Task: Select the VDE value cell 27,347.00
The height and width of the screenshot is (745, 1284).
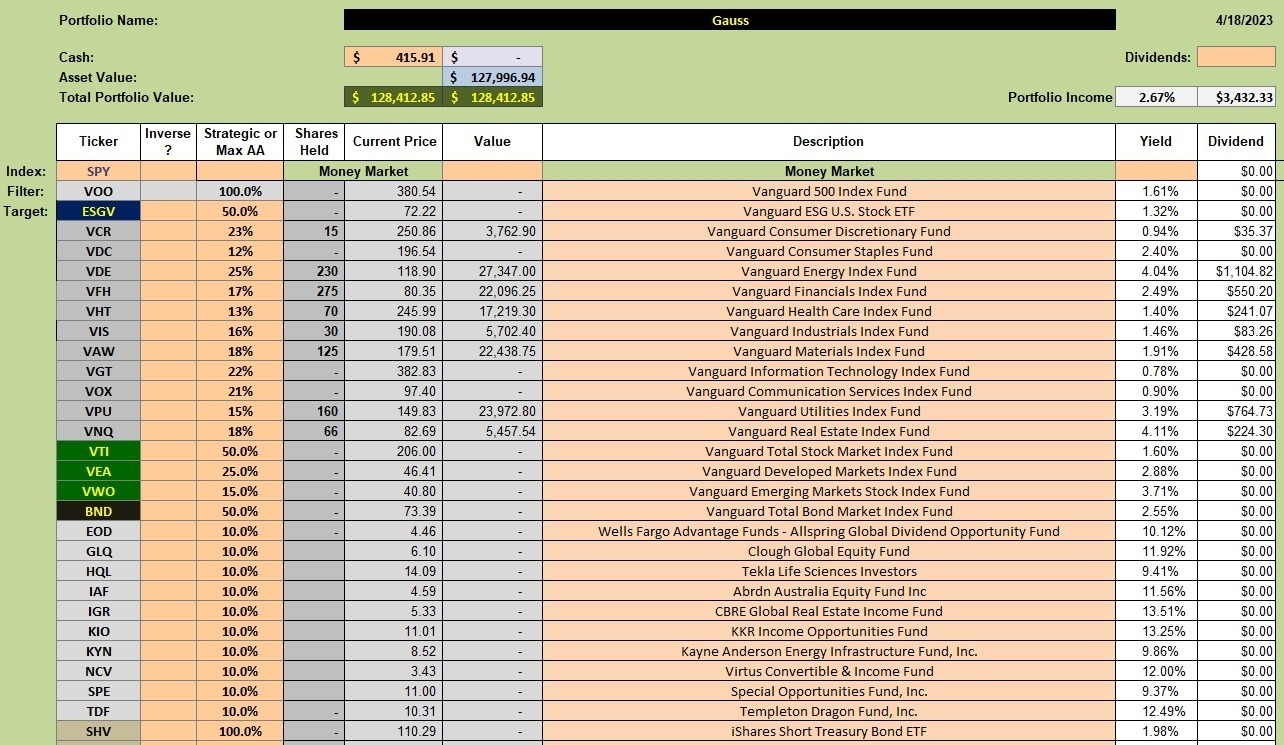Action: [x=492, y=271]
